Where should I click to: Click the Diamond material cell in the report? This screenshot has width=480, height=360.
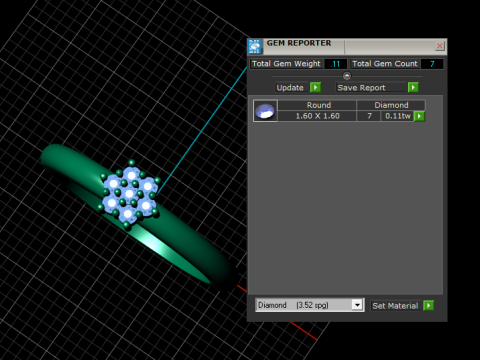click(391, 105)
